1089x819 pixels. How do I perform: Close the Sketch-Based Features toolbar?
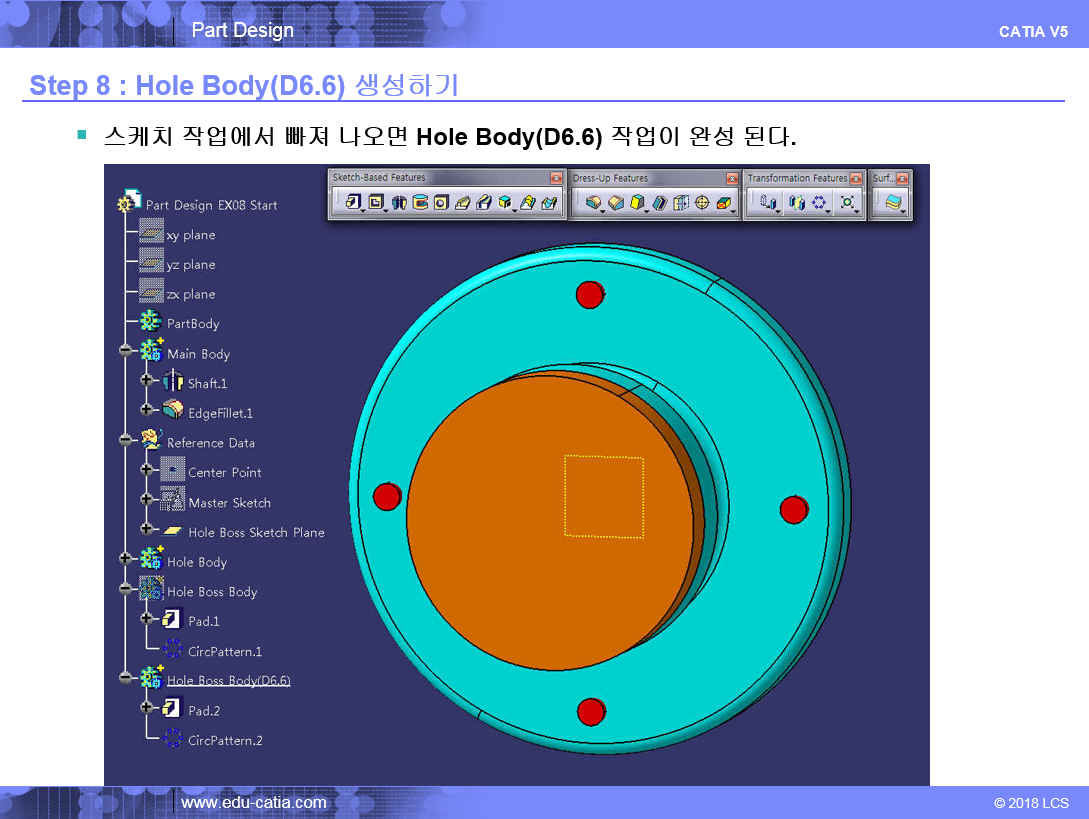click(556, 178)
